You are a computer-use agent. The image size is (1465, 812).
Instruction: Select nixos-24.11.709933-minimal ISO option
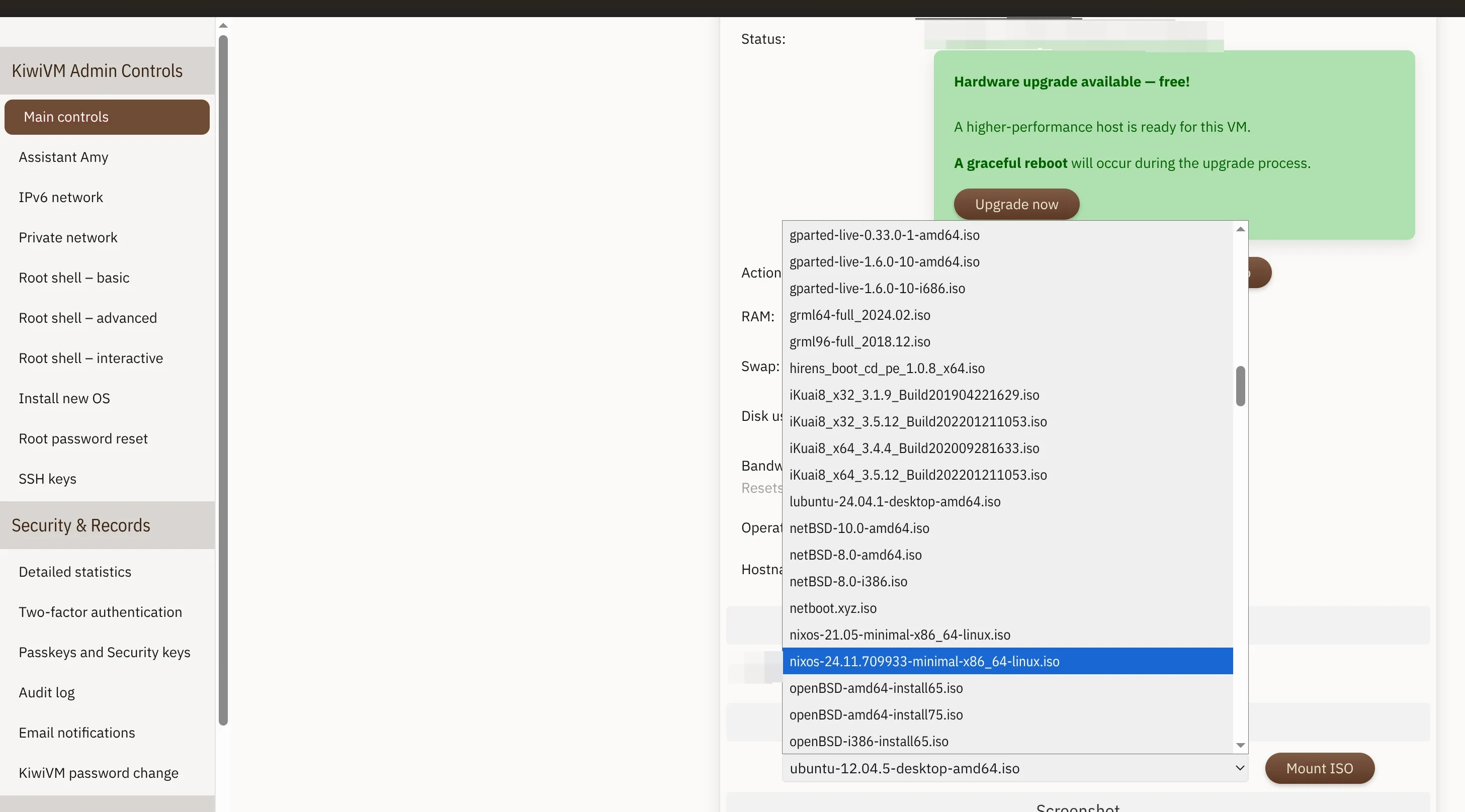[x=924, y=661]
